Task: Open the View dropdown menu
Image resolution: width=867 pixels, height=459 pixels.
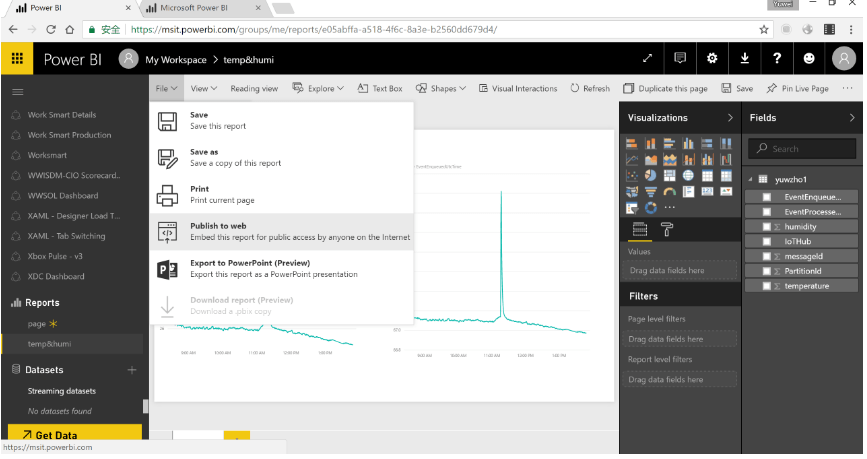Action: click(203, 88)
